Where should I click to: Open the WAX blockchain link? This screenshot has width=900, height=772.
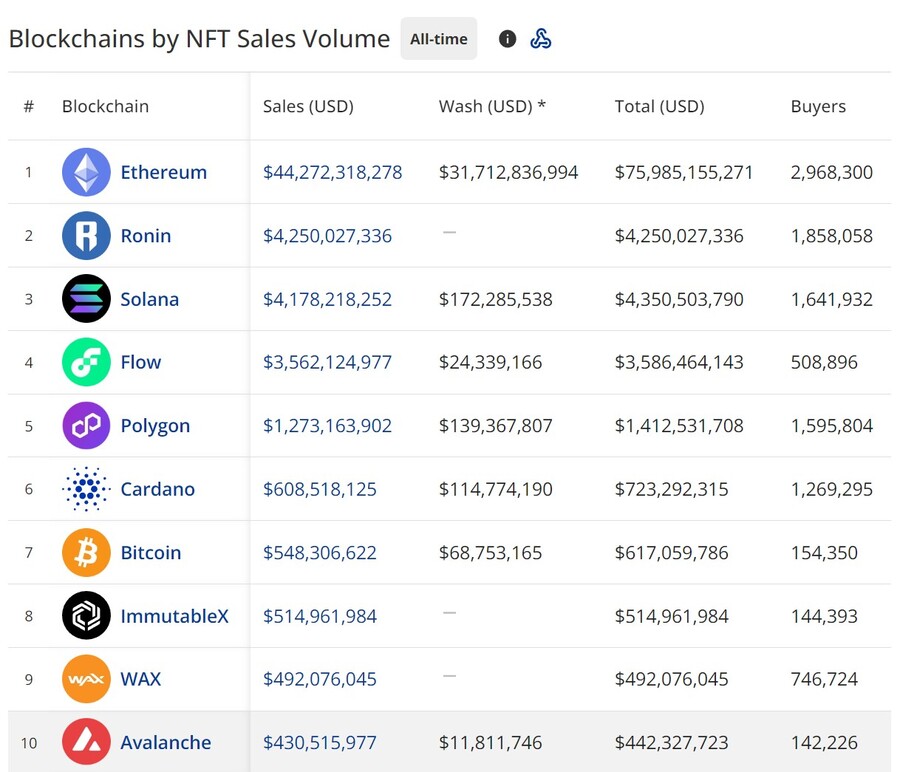coord(141,679)
